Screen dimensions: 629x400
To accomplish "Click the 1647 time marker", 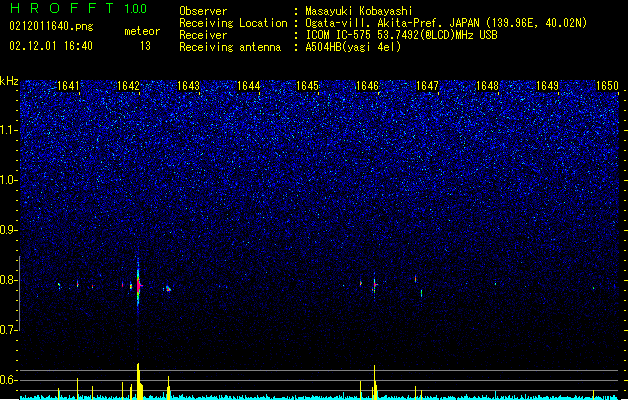I will point(427,86).
